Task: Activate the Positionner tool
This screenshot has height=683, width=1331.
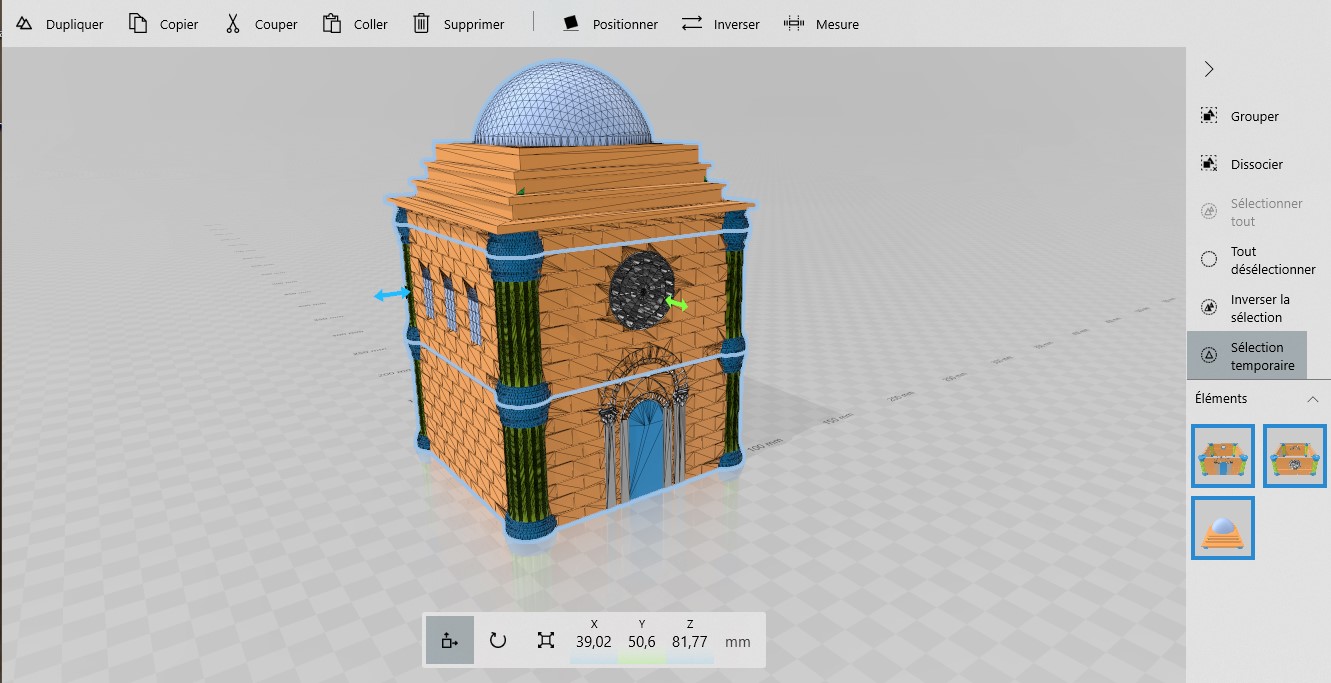Action: (571, 24)
